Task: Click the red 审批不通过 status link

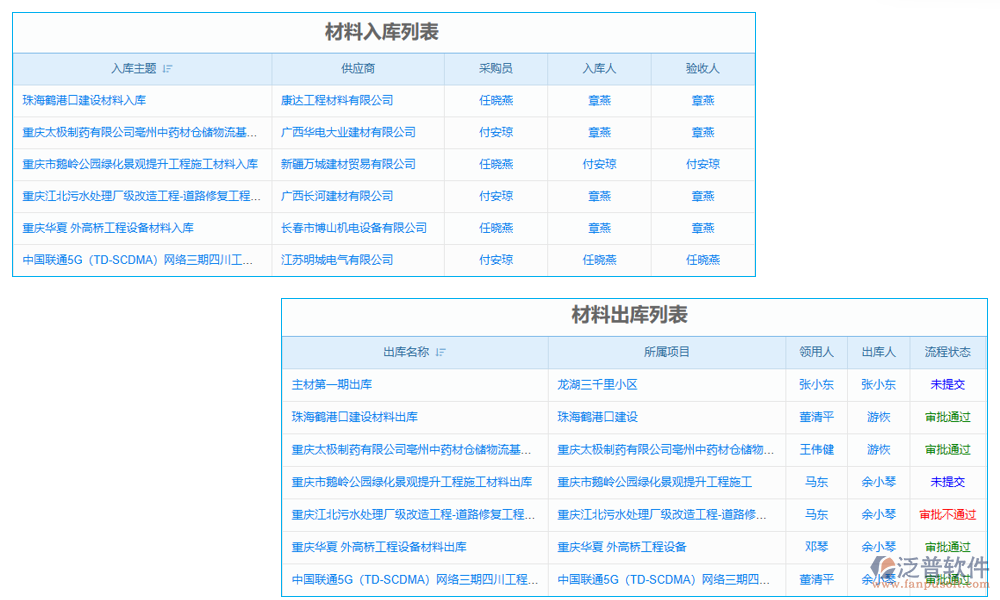Action: (x=947, y=514)
